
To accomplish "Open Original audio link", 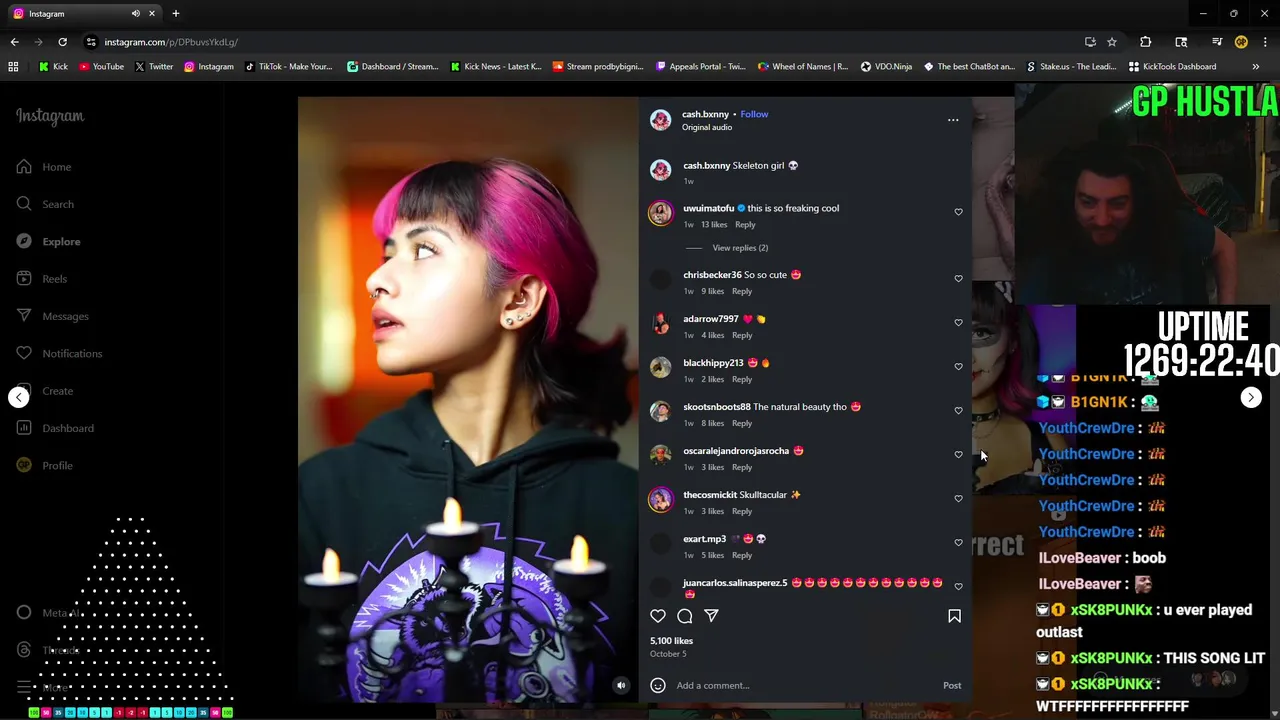I will (707, 127).
